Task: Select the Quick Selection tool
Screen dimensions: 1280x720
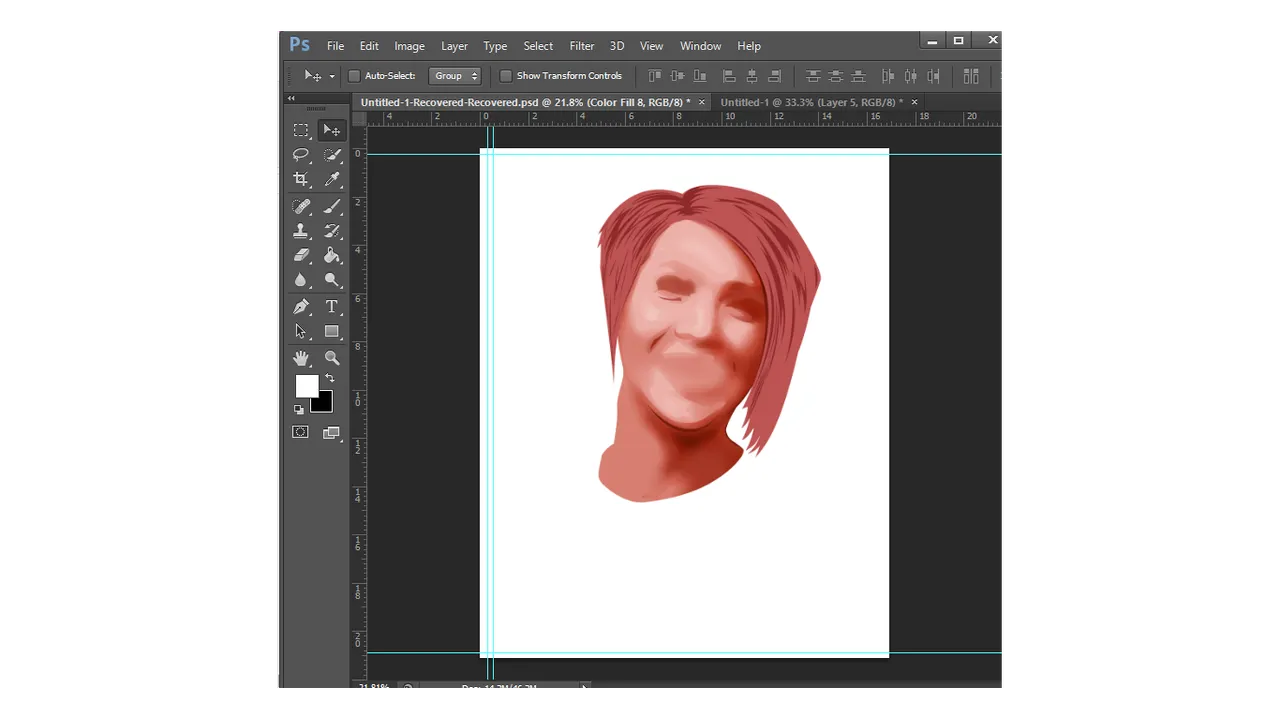Action: (332, 155)
